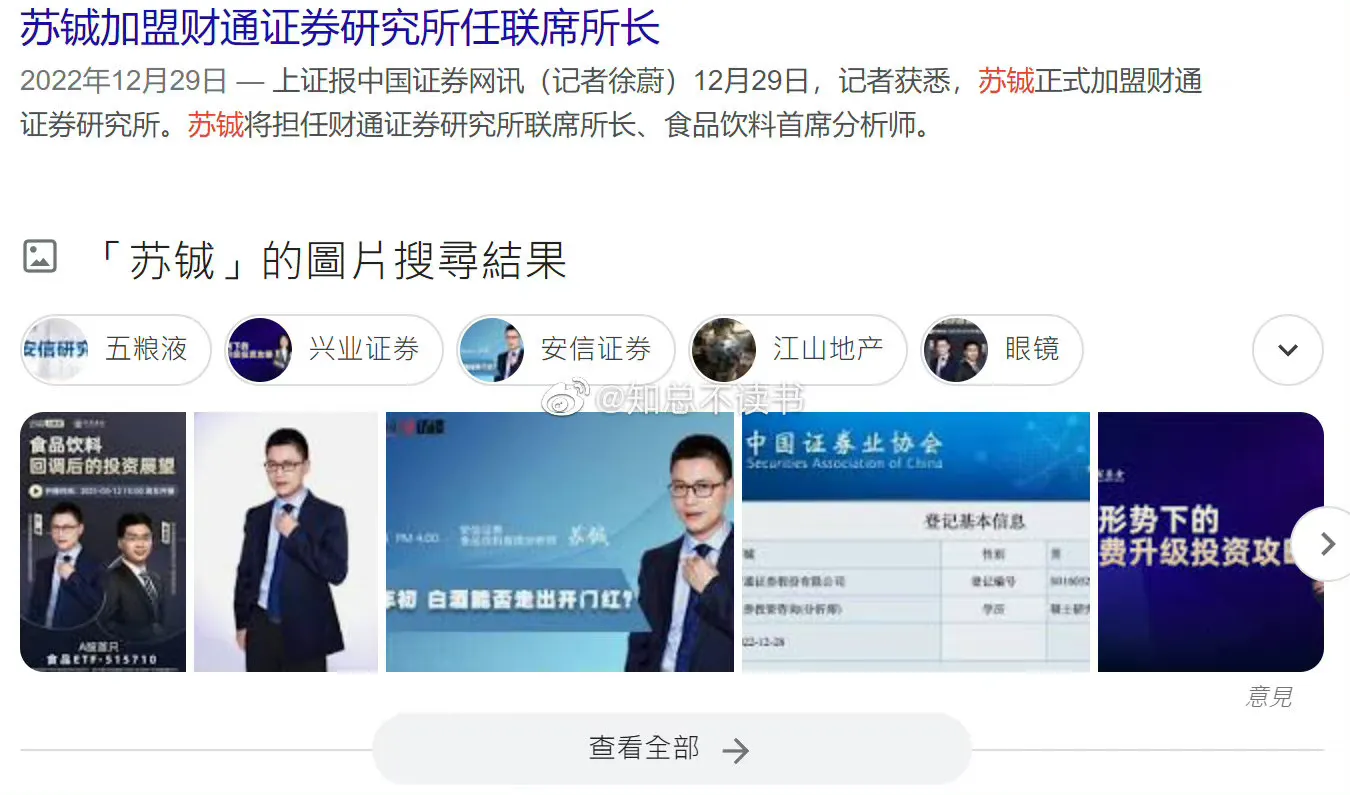Open the man in suit white-background photo
This screenshot has width=1350, height=795.
click(286, 542)
